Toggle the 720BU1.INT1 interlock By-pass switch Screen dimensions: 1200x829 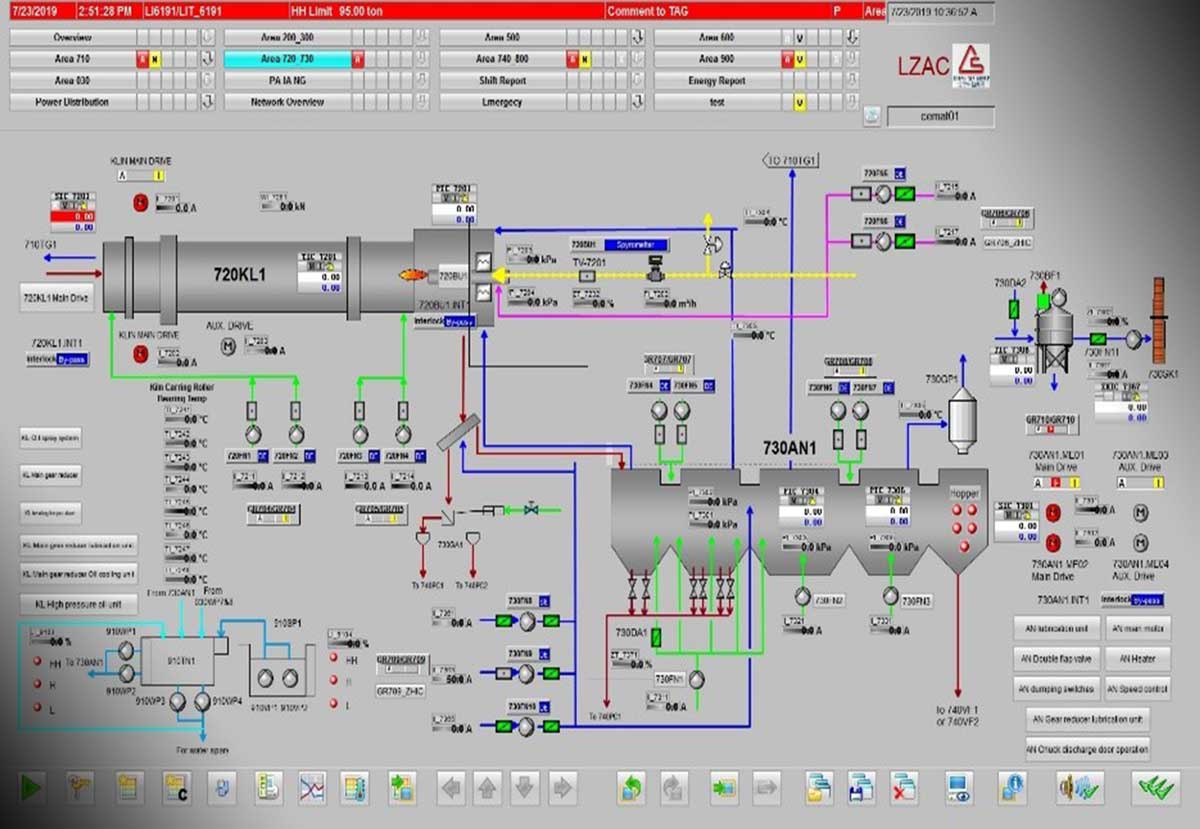click(x=459, y=321)
